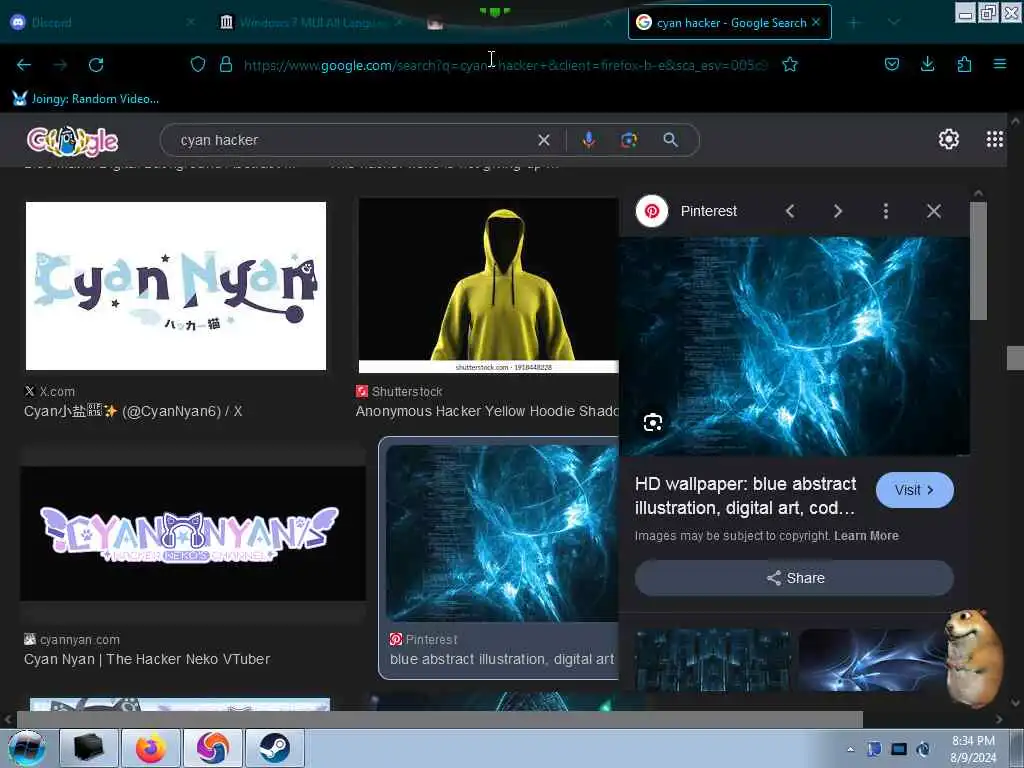This screenshot has width=1024, height=768.
Task: Close the cyan hacker Google Search tab
Action: point(816,22)
